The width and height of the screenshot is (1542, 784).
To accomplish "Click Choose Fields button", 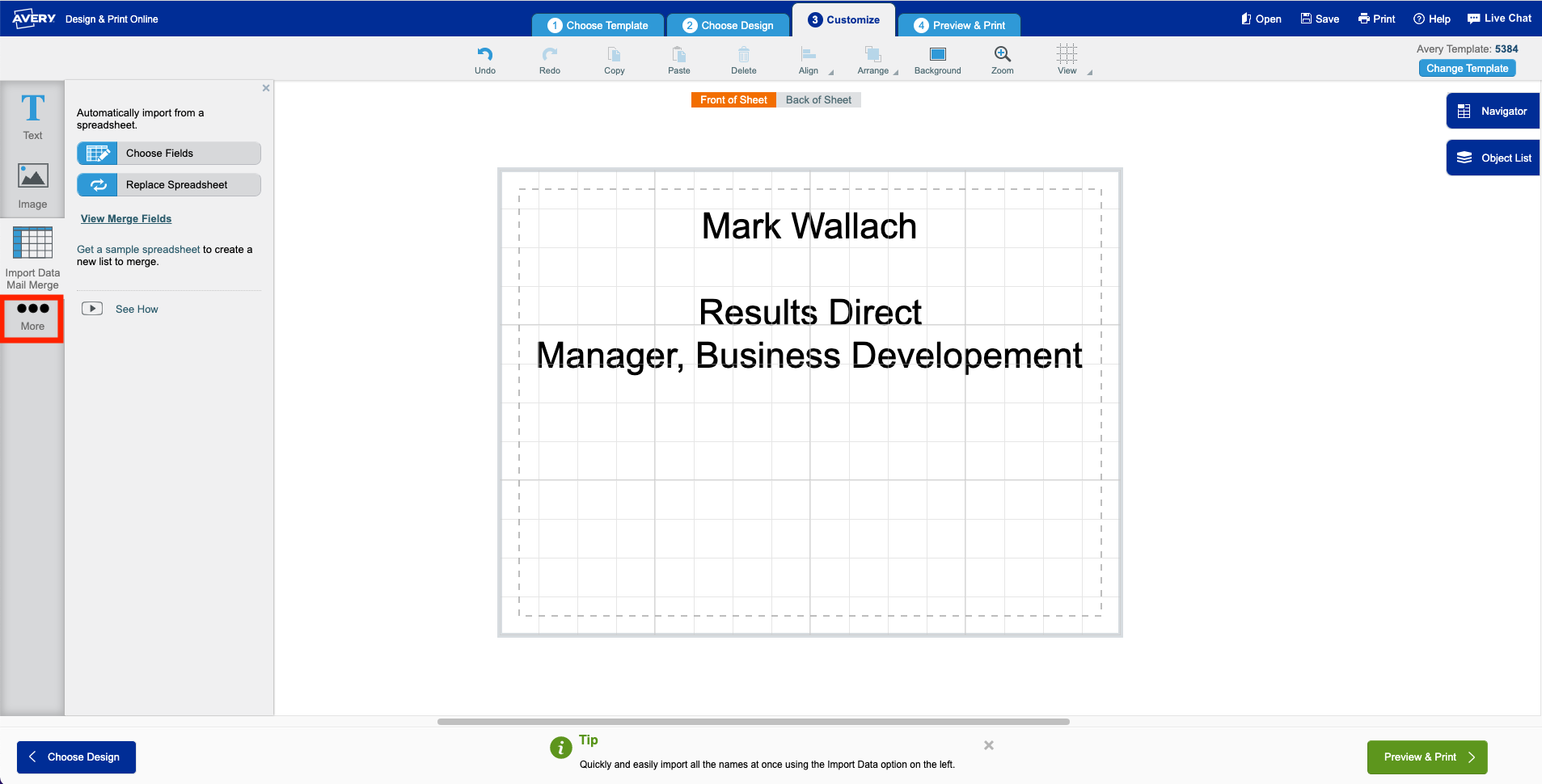I will (x=169, y=153).
